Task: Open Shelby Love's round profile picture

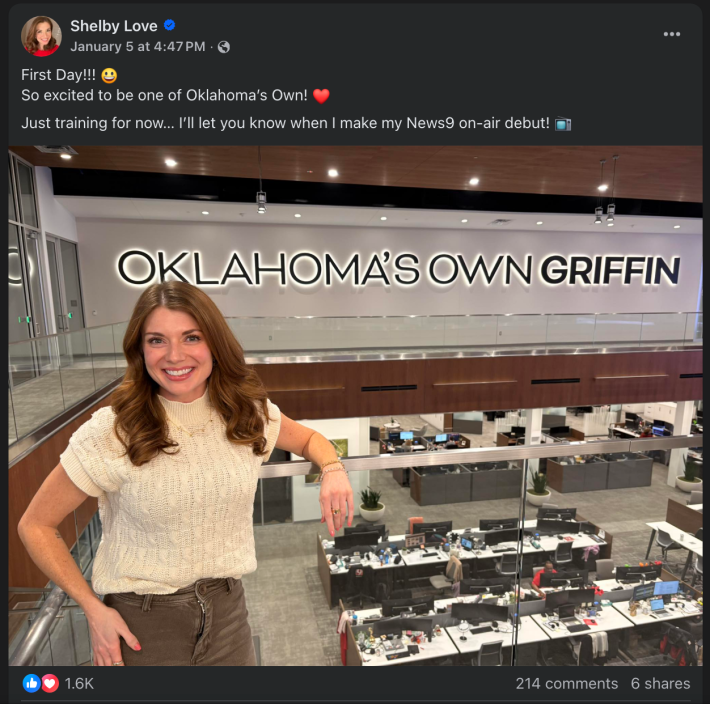Action: pos(41,36)
